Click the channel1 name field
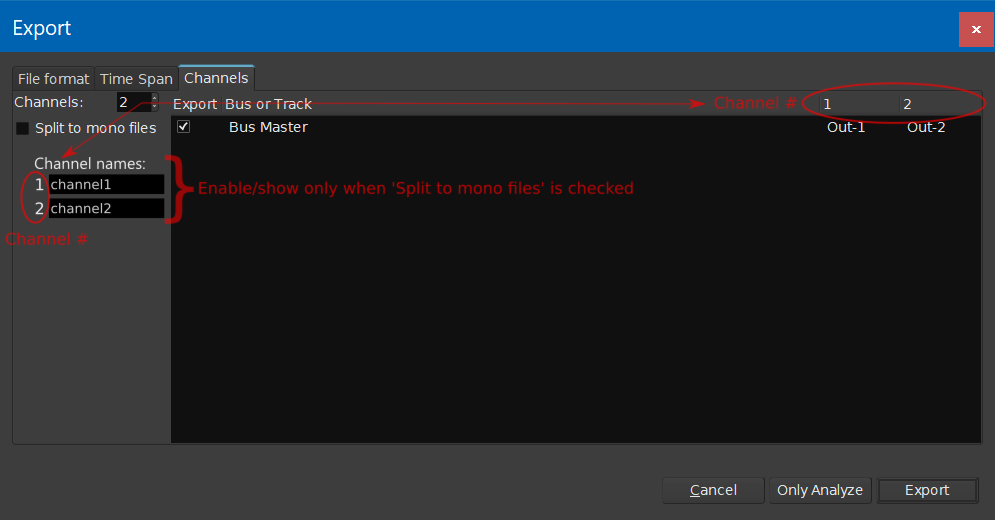The width and height of the screenshot is (995, 520). (x=106, y=185)
